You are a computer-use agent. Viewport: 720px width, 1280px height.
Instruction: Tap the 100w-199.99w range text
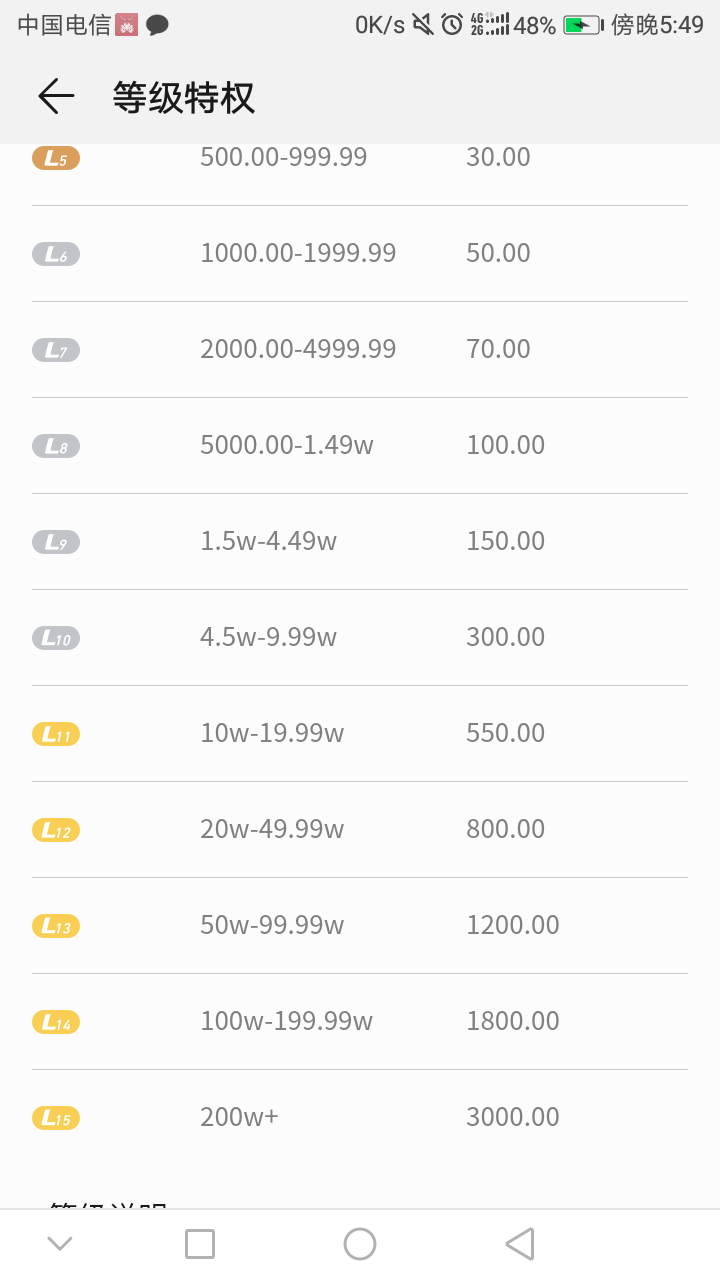(286, 1021)
